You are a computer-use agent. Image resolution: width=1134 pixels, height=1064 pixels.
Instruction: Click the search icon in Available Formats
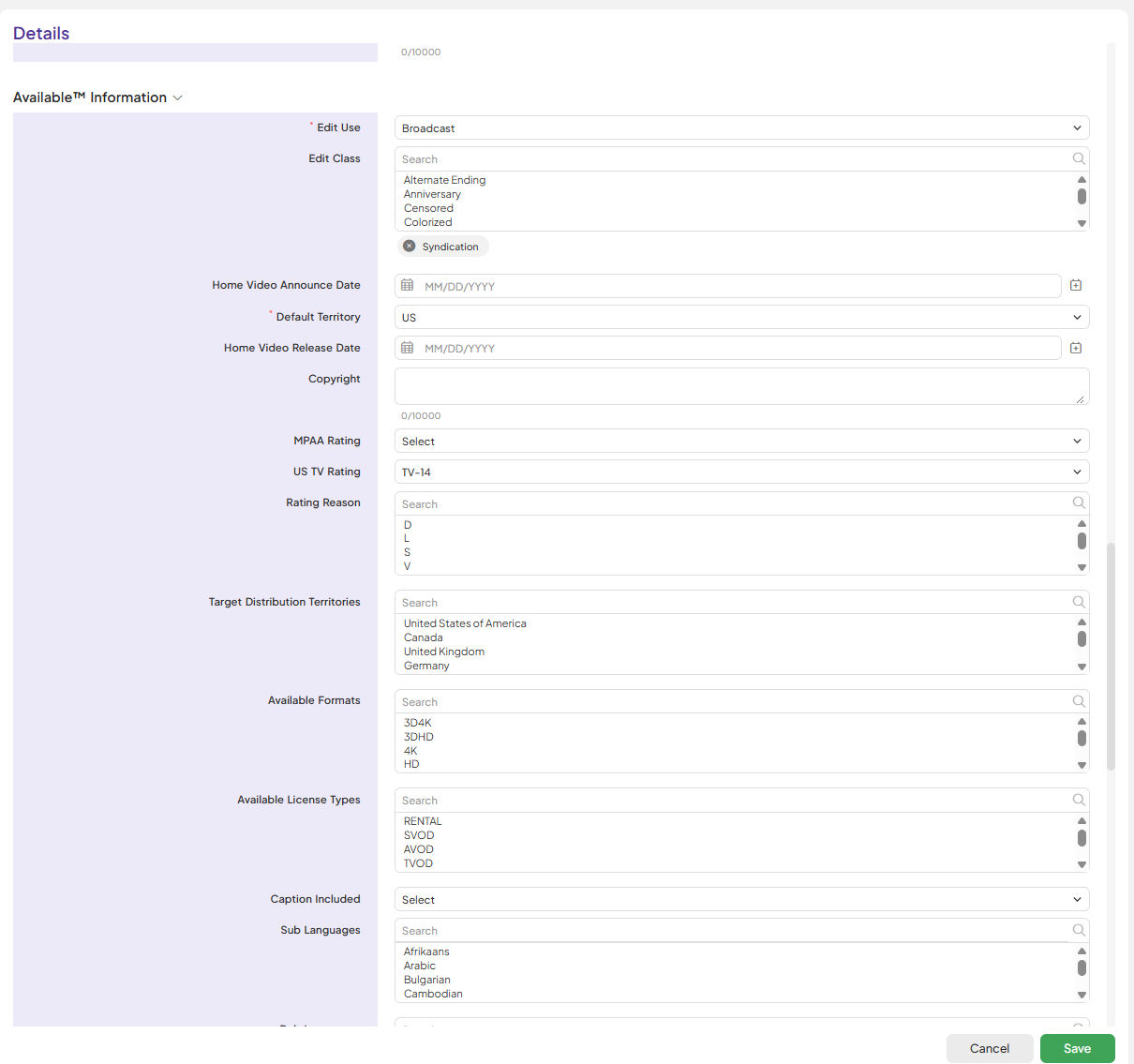(1079, 701)
